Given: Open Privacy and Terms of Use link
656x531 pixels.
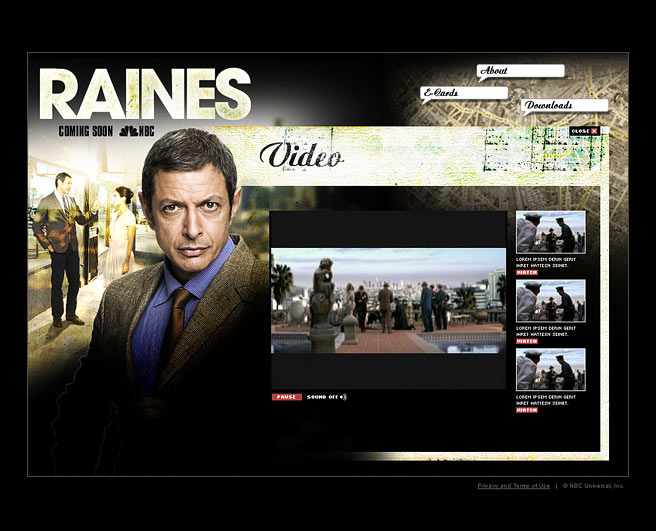Looking at the screenshot, I should tap(514, 486).
